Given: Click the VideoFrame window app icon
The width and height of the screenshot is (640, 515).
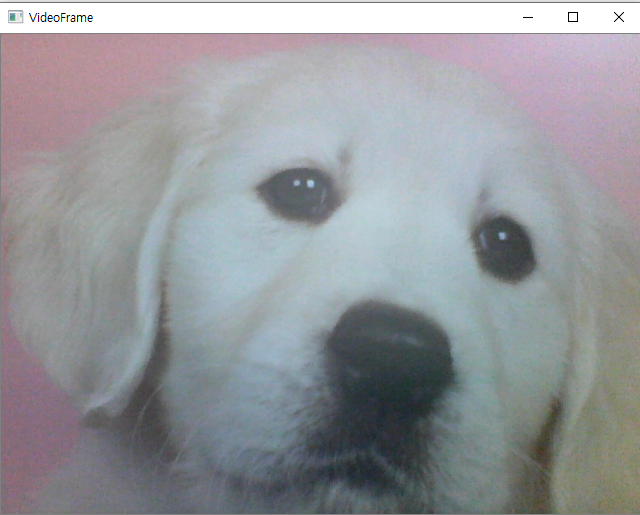Looking at the screenshot, I should [x=15, y=17].
